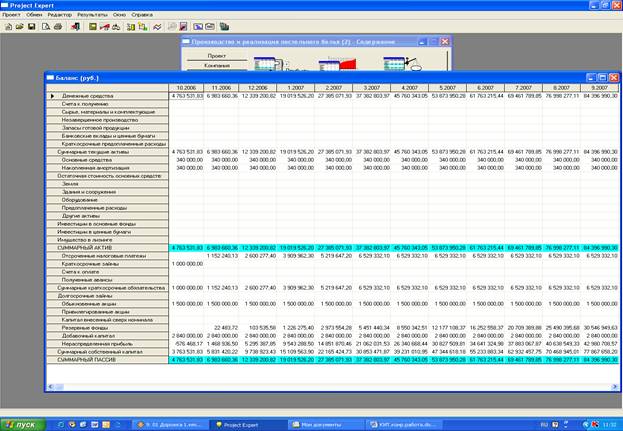
Task: Click the New project toolbar icon
Action: pos(7,26)
